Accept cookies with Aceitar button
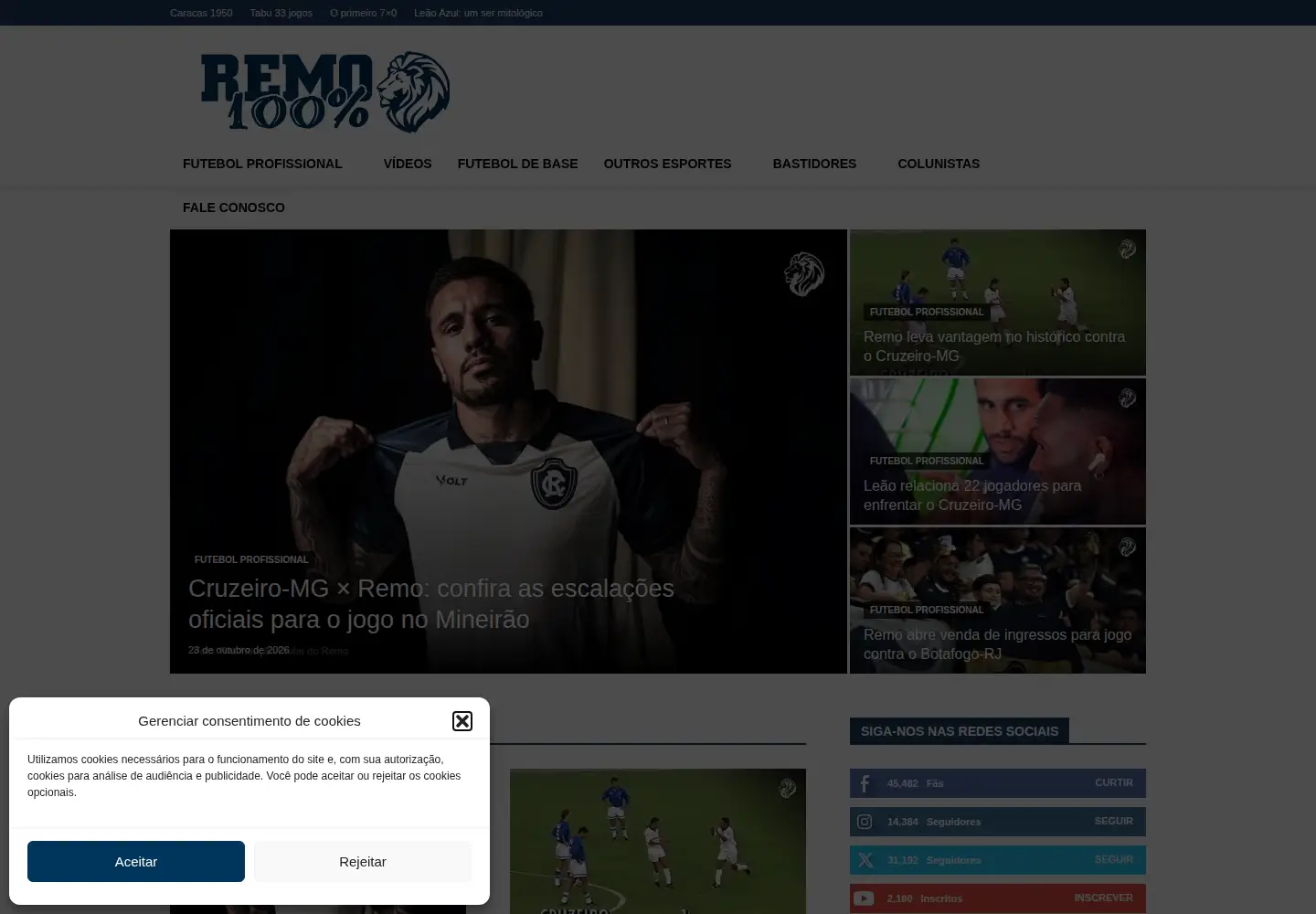Viewport: 1316px width, 914px height. (x=136, y=861)
